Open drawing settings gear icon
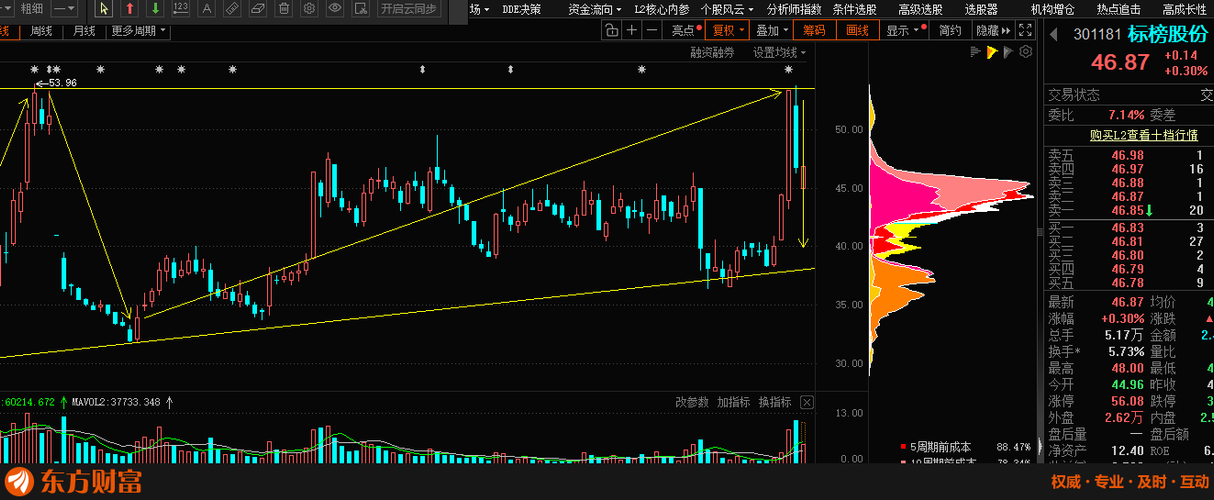 tap(309, 9)
